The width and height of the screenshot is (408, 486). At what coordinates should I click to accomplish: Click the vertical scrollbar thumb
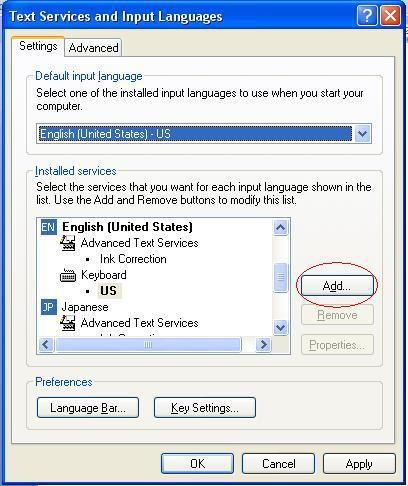click(280, 277)
